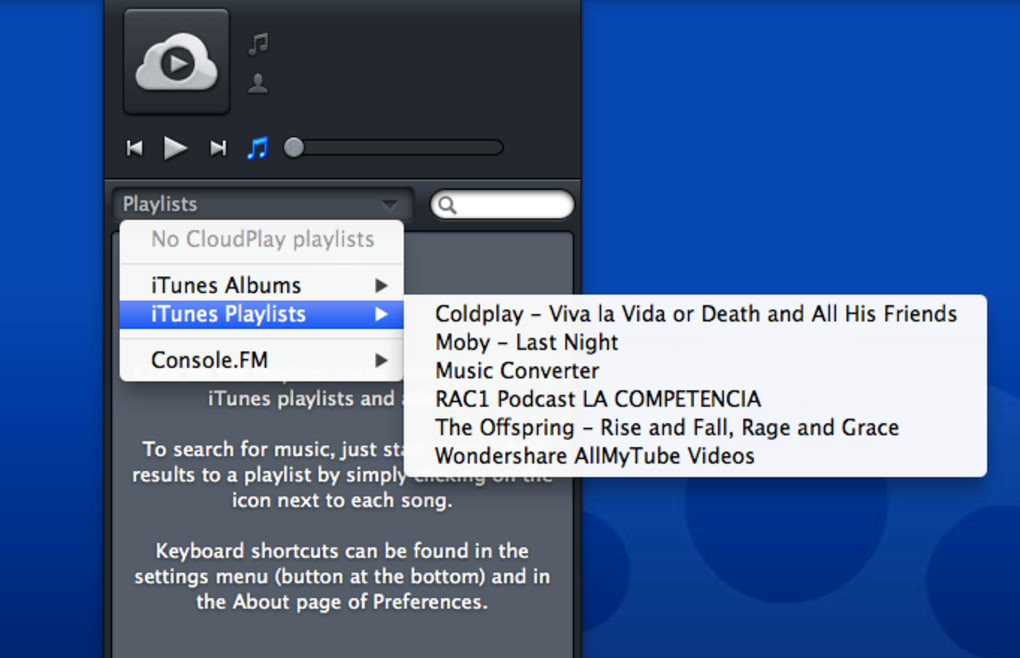Click the music note song title icon

[258, 44]
